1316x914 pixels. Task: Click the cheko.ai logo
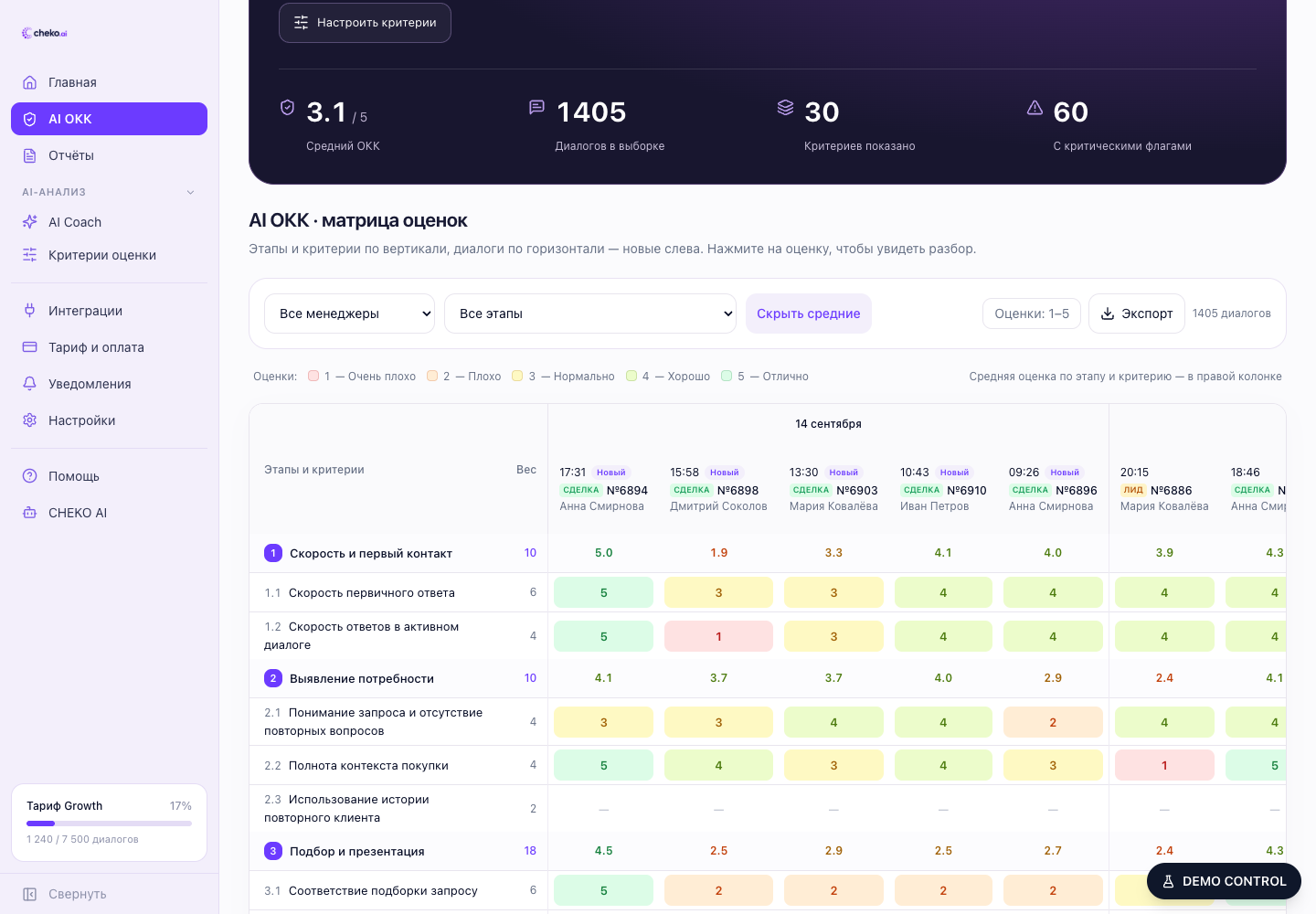tap(45, 33)
